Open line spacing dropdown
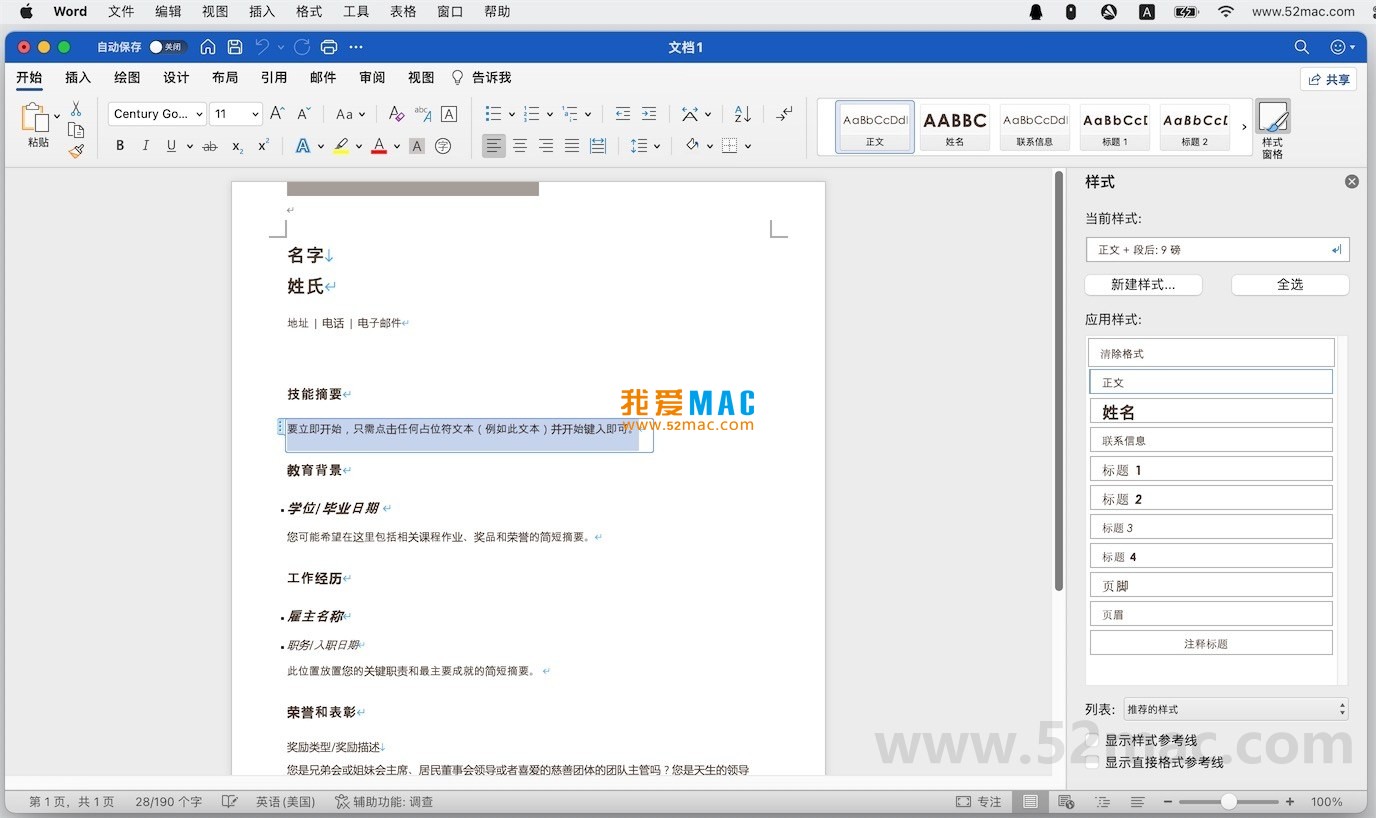The height and width of the screenshot is (818, 1376). pyautogui.click(x=645, y=146)
